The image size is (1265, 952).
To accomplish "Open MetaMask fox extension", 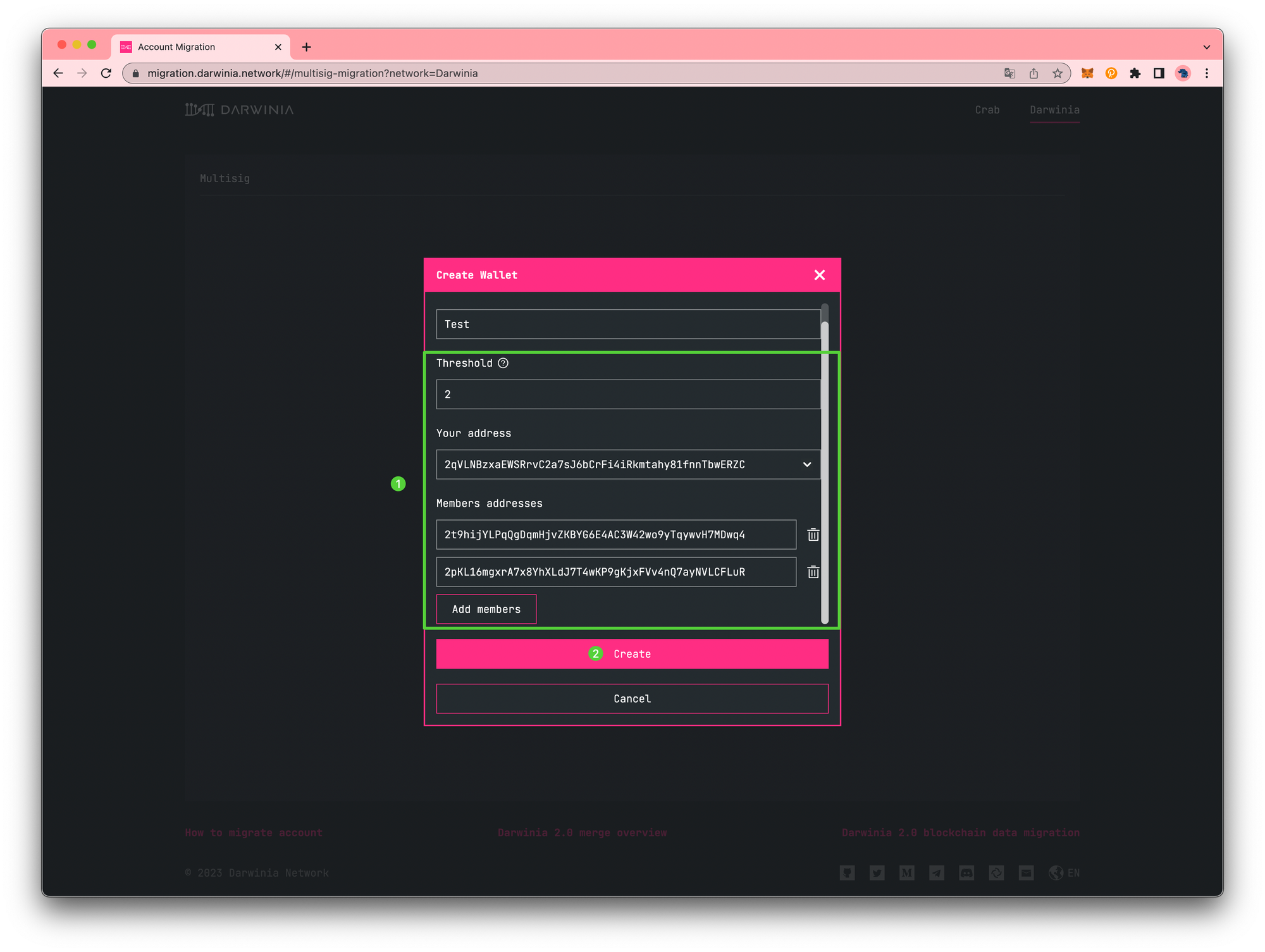I will (1087, 73).
